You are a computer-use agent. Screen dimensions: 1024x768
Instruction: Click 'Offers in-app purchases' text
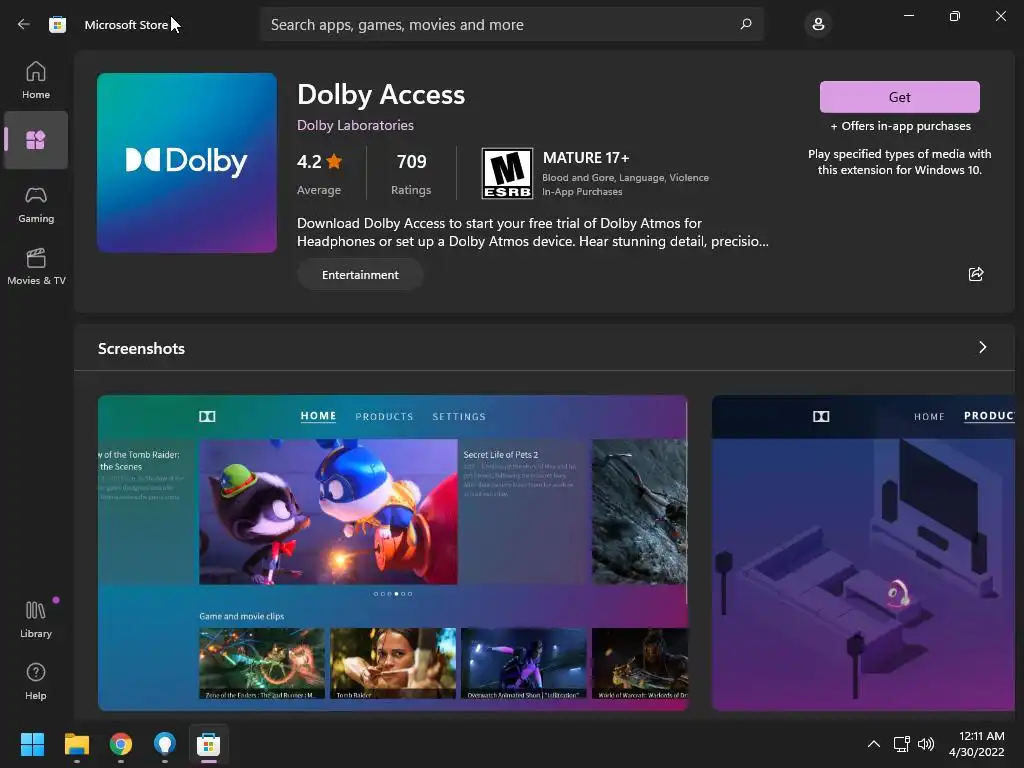pos(900,126)
